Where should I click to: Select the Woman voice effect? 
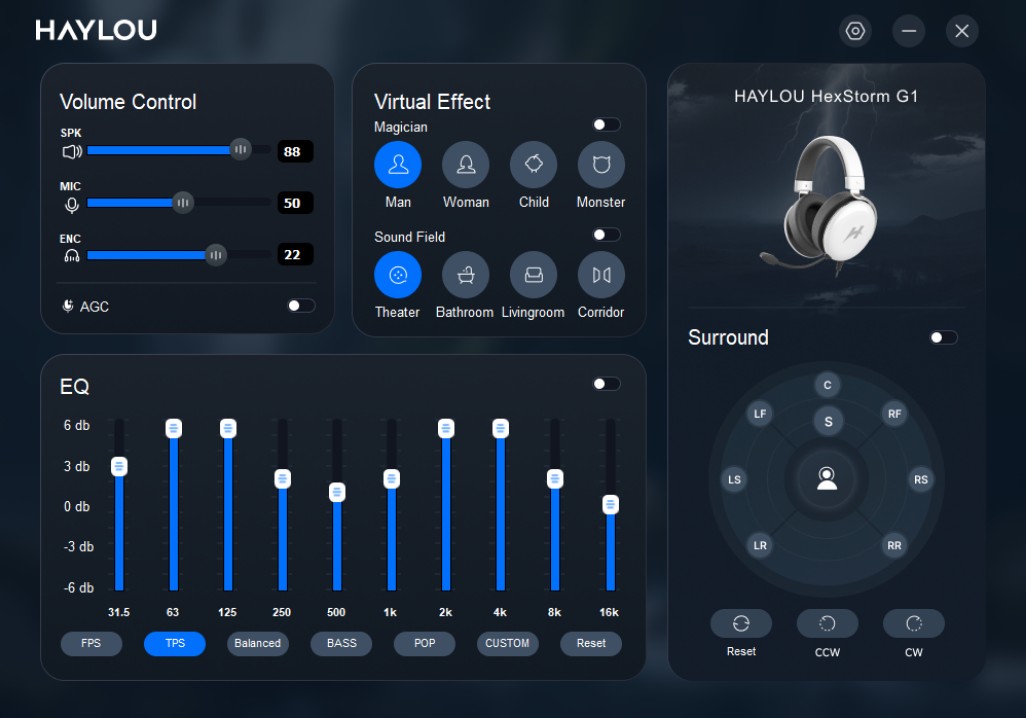coord(465,164)
